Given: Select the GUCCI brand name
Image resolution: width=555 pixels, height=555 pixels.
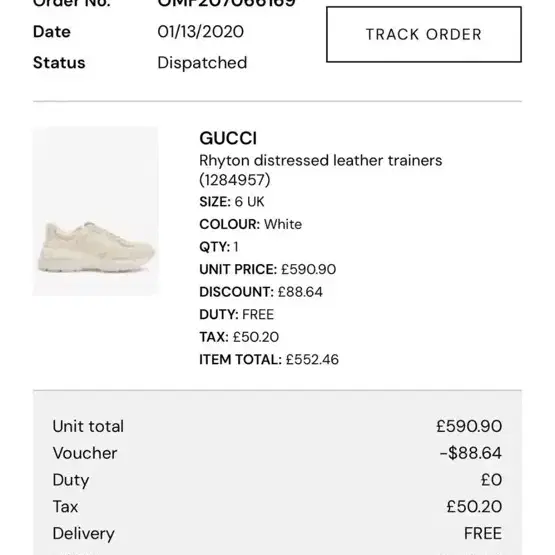Looking at the screenshot, I should click(228, 138).
